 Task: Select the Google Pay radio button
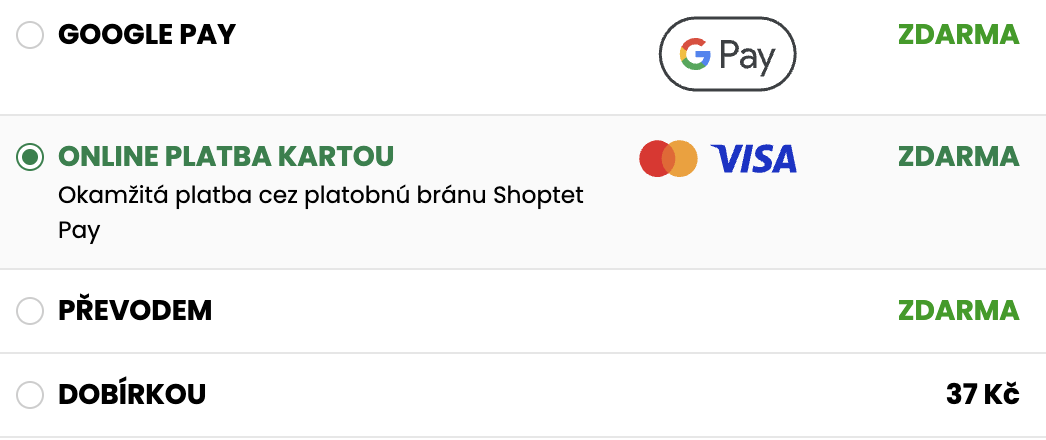31,36
